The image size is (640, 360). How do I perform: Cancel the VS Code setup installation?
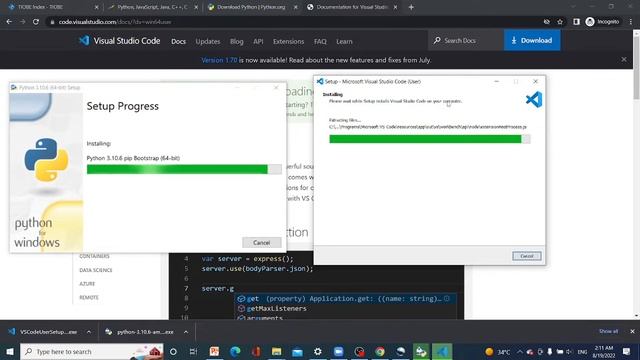point(527,256)
